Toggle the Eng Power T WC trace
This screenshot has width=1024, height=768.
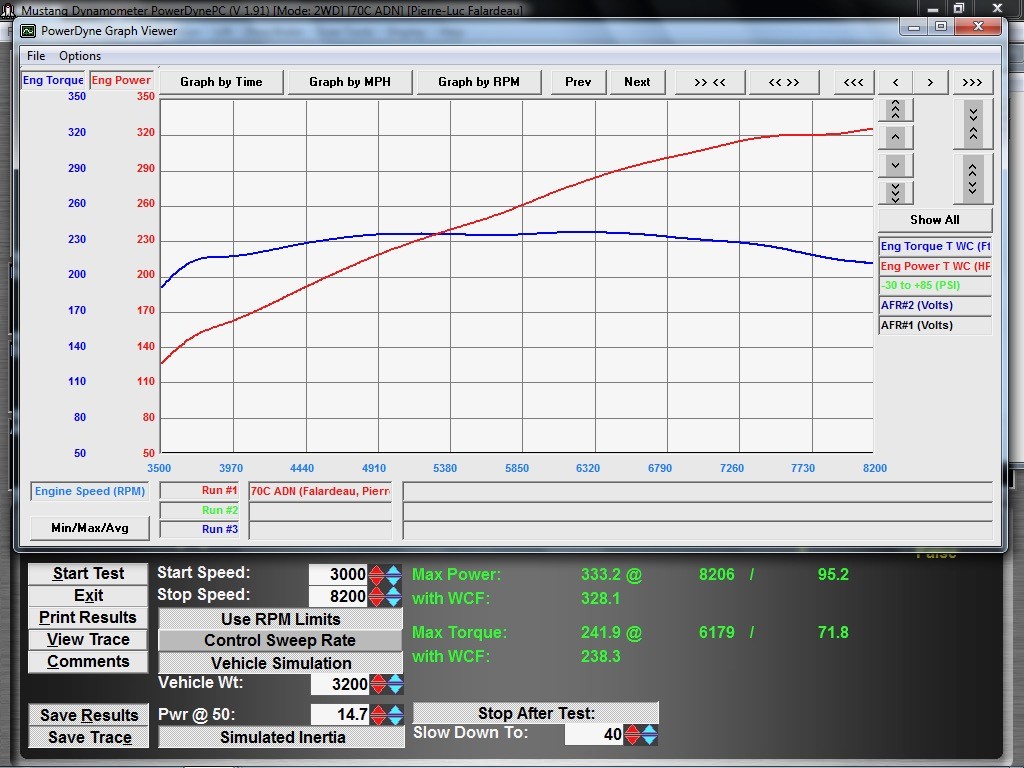935,266
